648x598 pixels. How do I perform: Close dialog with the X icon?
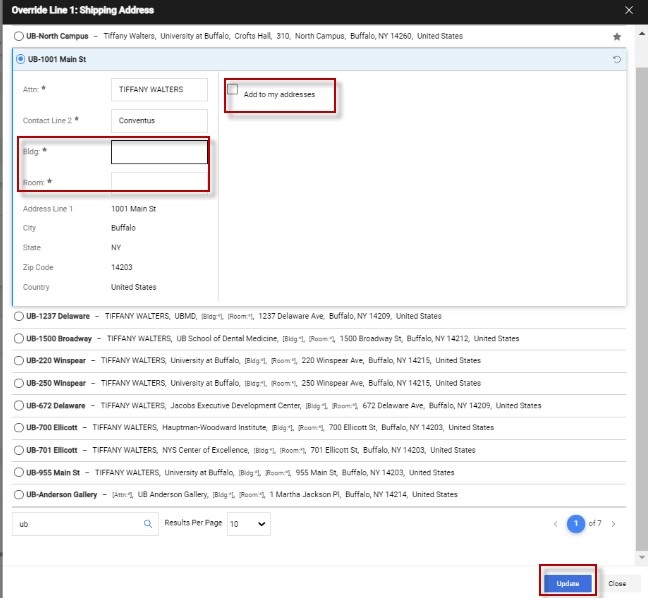click(628, 9)
